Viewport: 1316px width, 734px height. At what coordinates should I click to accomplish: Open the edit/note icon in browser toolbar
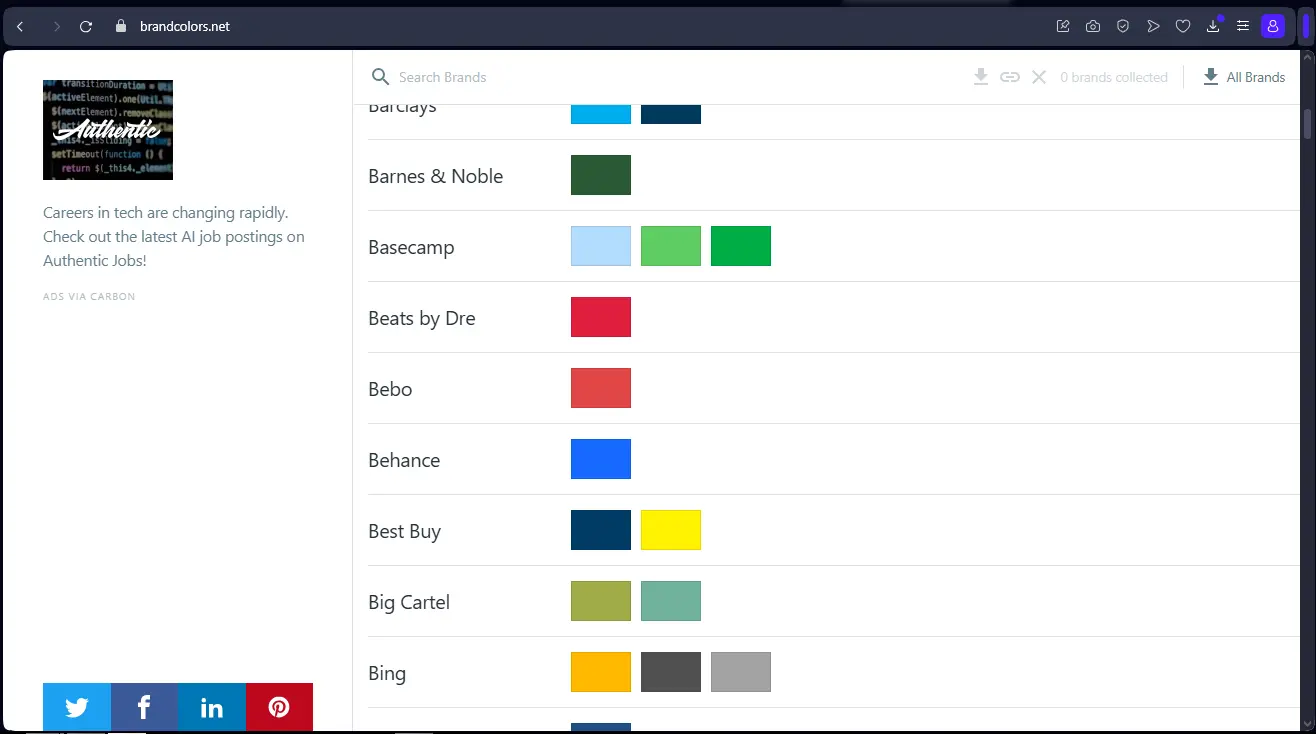click(1063, 27)
